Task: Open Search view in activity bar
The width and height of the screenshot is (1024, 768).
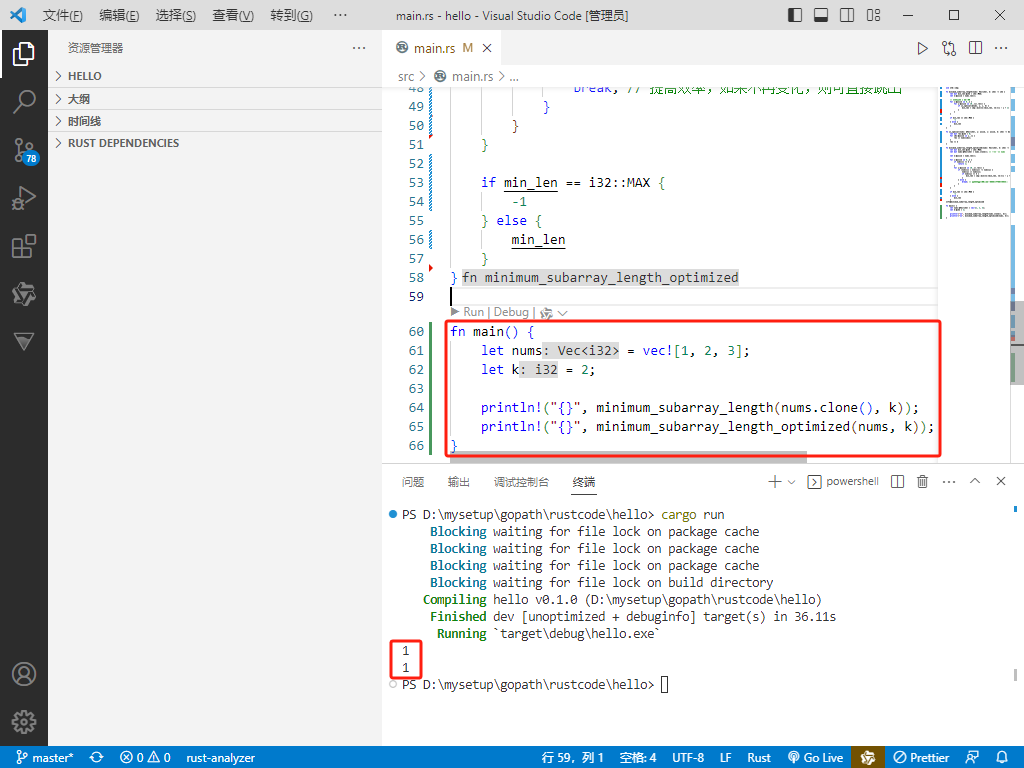Action: (x=24, y=102)
